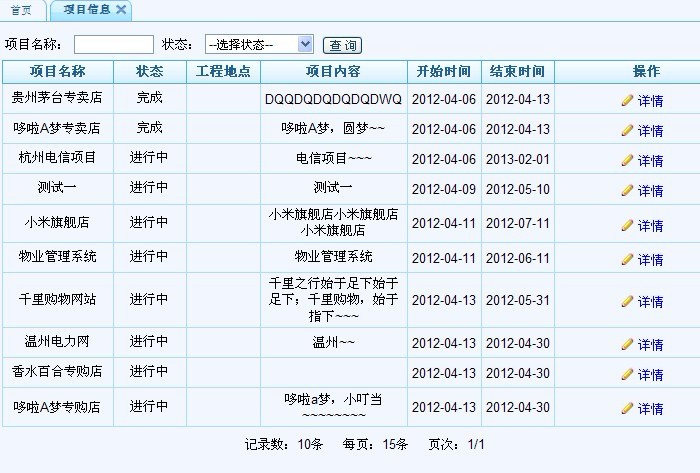The width and height of the screenshot is (700, 473).
Task: Select the 项目信息 tab
Action: [x=86, y=10]
